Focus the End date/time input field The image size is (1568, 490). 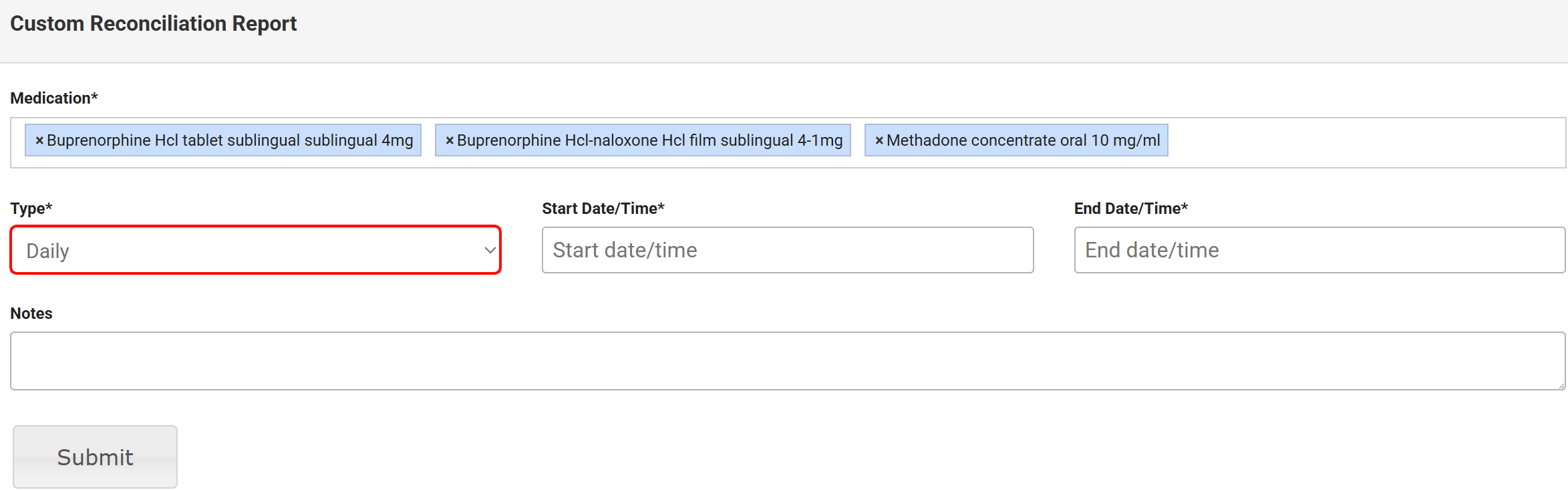[x=1319, y=250]
